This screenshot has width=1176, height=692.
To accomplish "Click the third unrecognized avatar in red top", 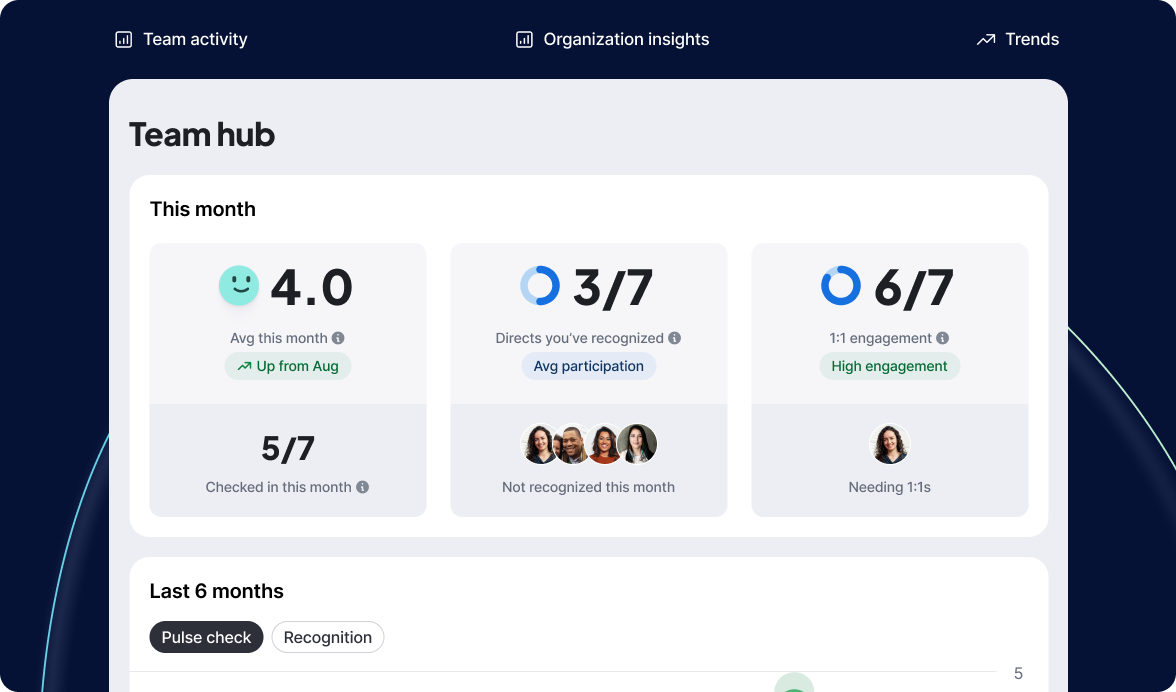I will [603, 444].
